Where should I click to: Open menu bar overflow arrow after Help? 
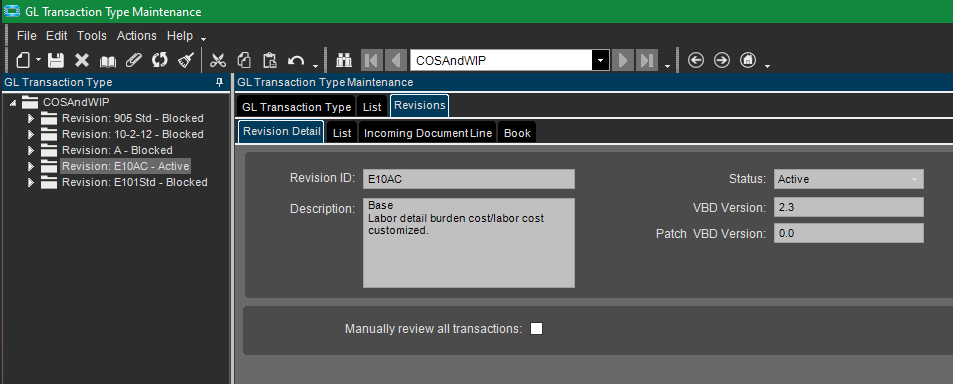coord(204,40)
